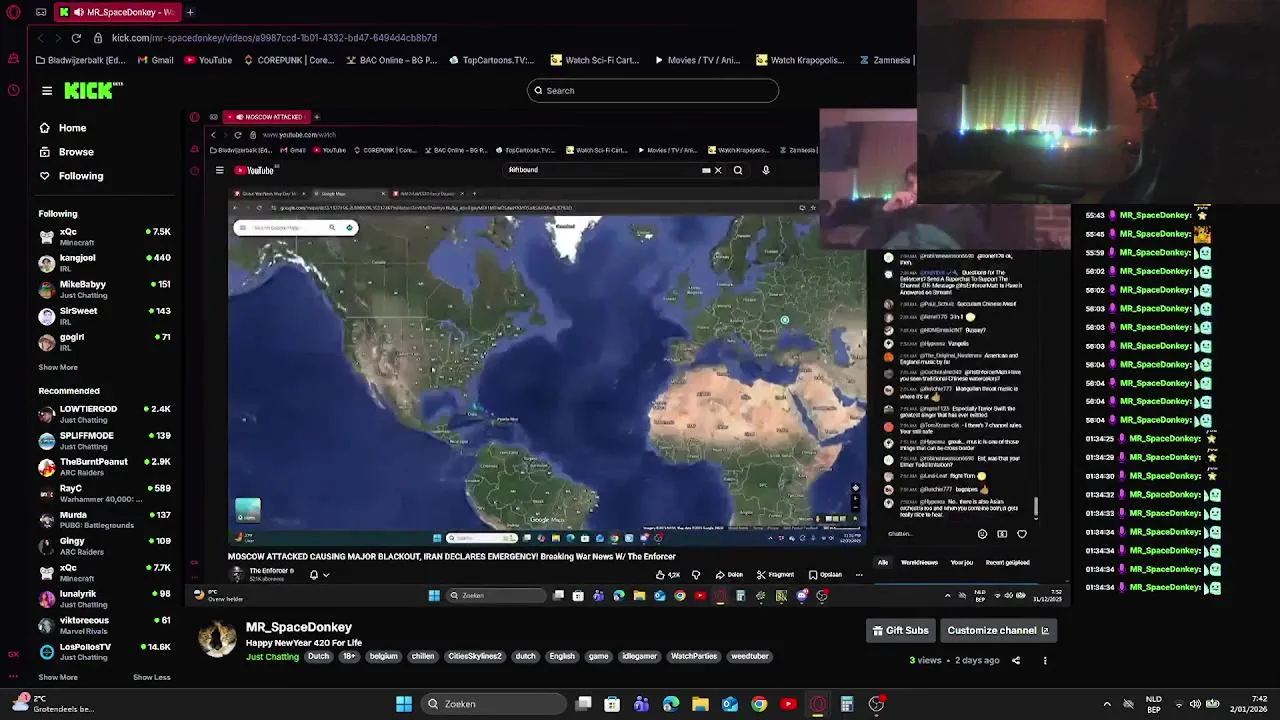
Task: Open Windows Start menu
Action: [x=404, y=704]
